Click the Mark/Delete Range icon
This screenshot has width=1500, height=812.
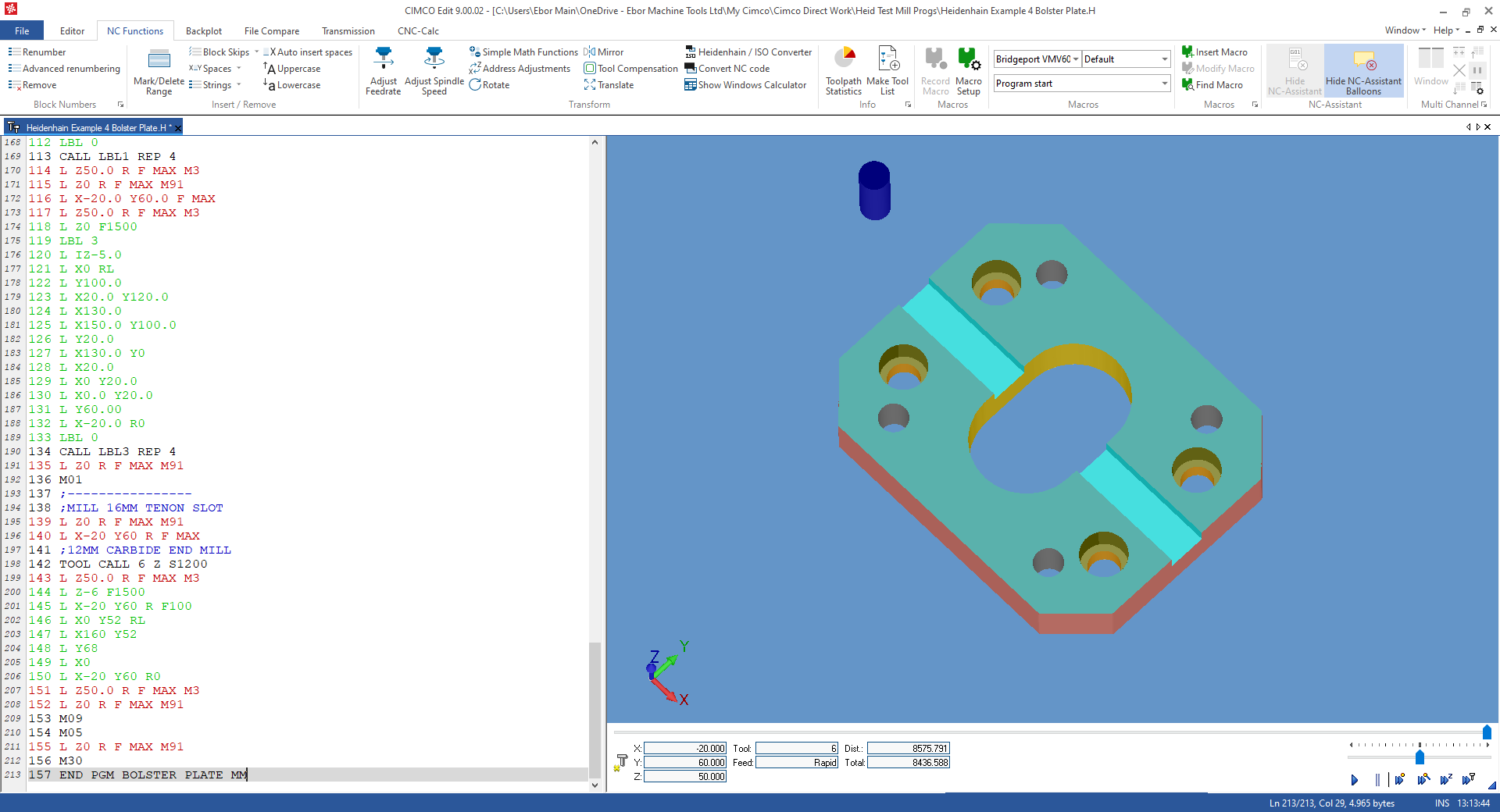coord(159,60)
